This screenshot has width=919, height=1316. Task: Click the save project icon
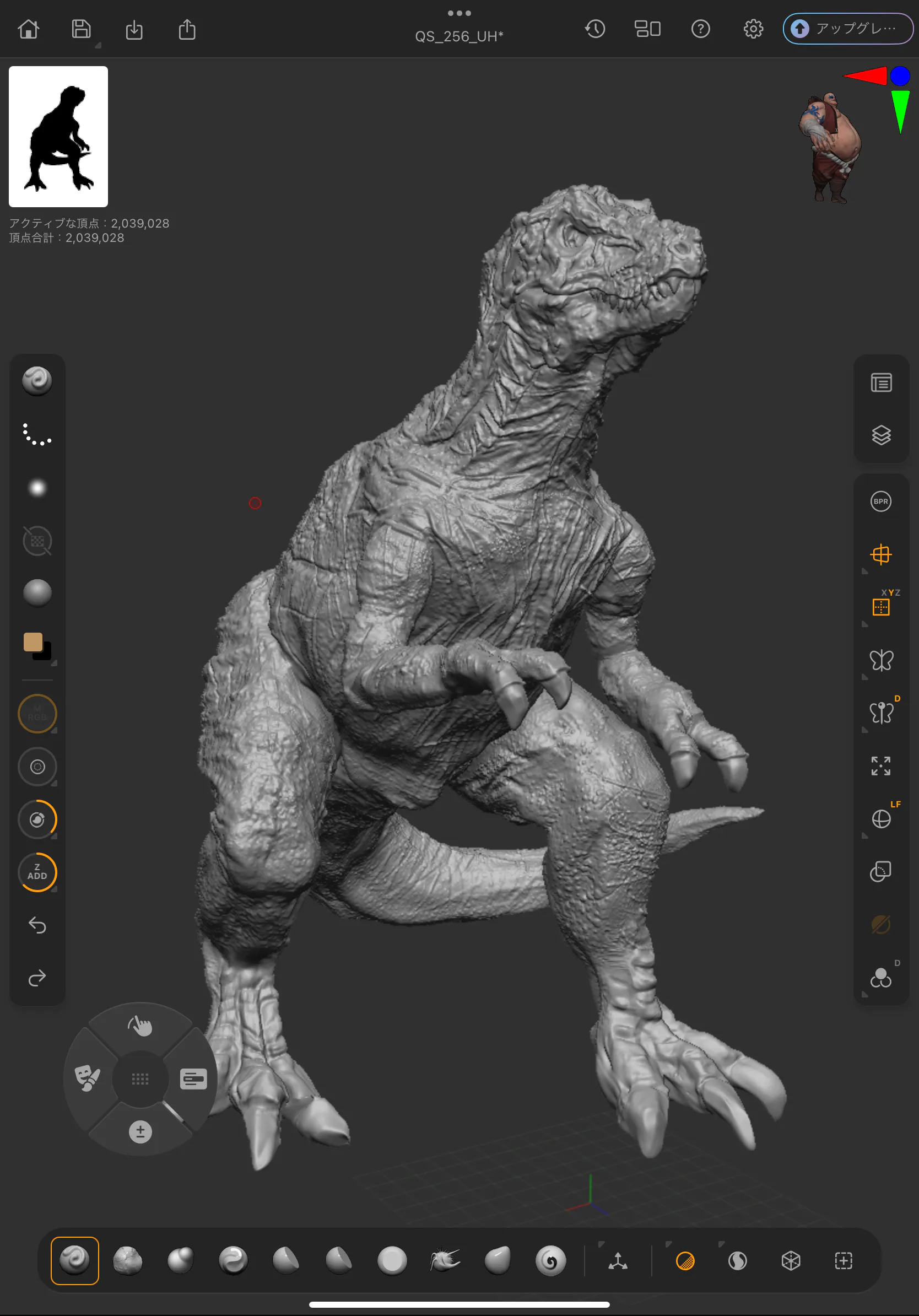coord(81,29)
